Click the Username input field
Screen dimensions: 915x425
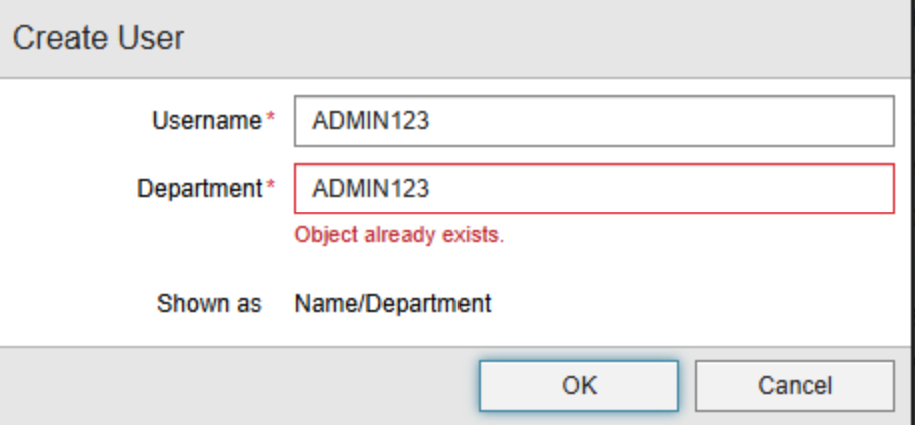tap(593, 121)
